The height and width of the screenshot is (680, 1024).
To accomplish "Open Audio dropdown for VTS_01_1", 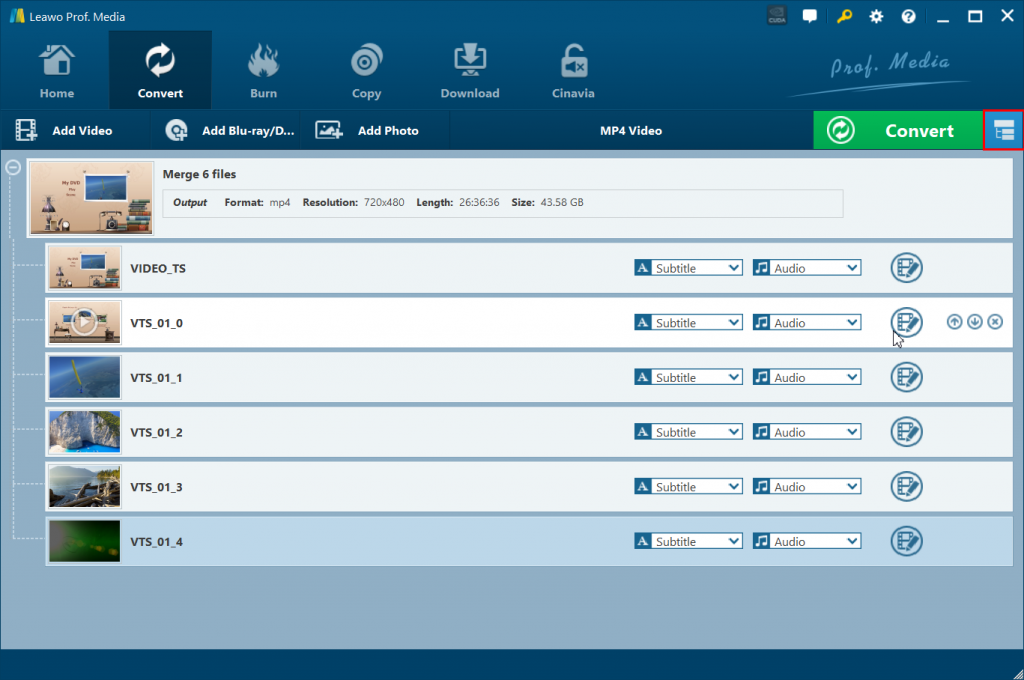I will 807,378.
